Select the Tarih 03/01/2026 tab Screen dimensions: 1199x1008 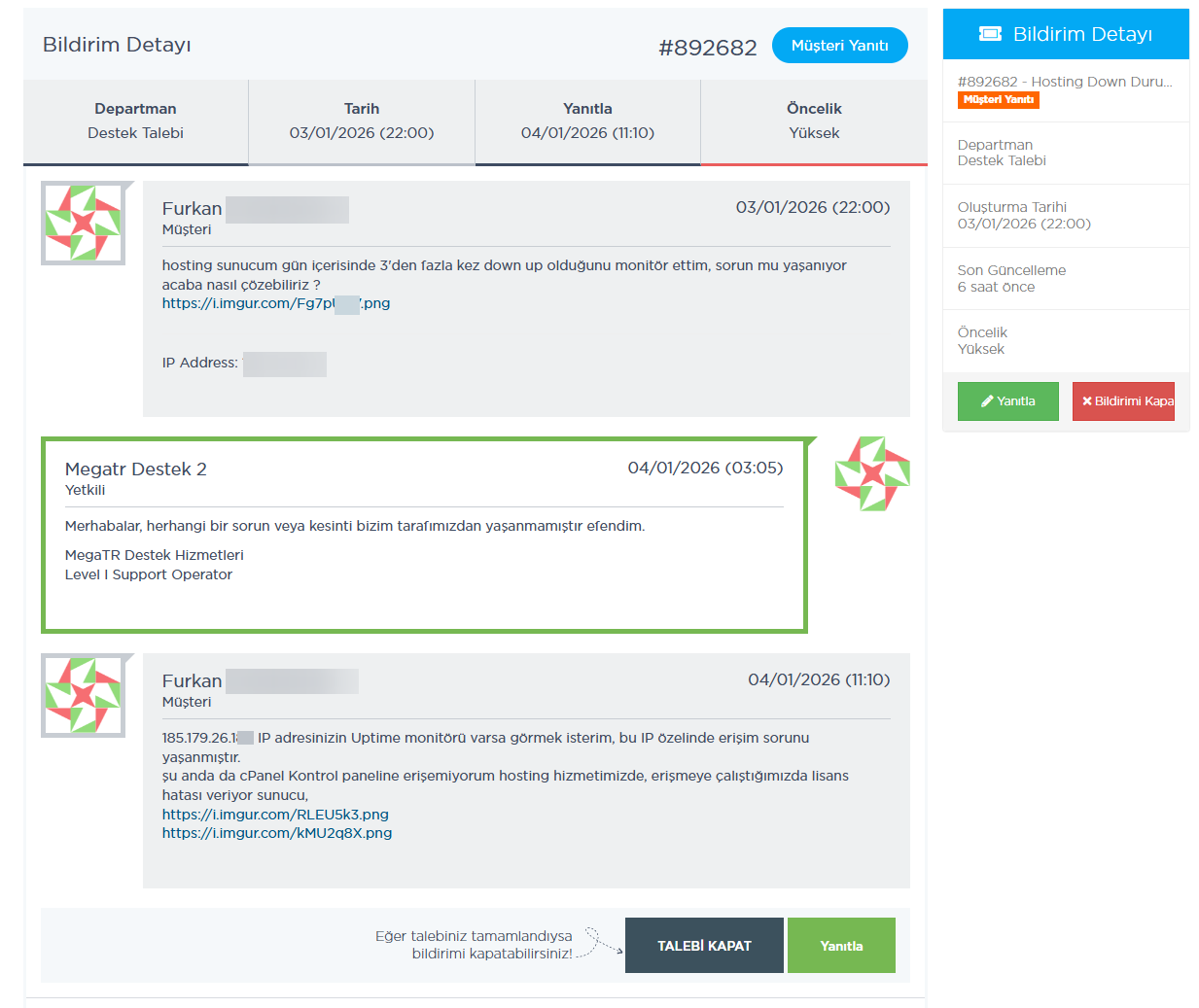tap(362, 122)
